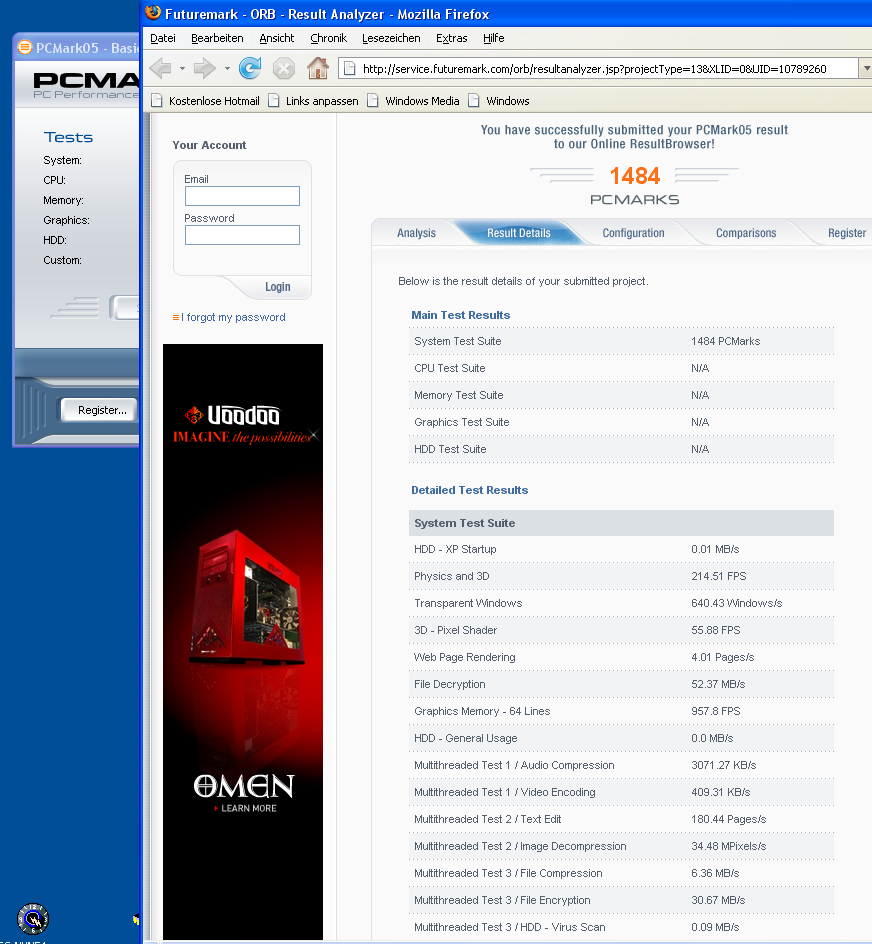
Task: Open back history dropdown arrow
Action: pyautogui.click(x=182, y=69)
